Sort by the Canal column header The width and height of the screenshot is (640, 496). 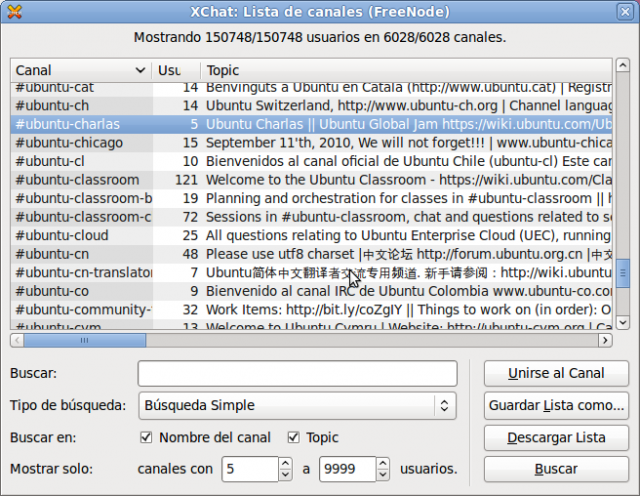[x=81, y=70]
